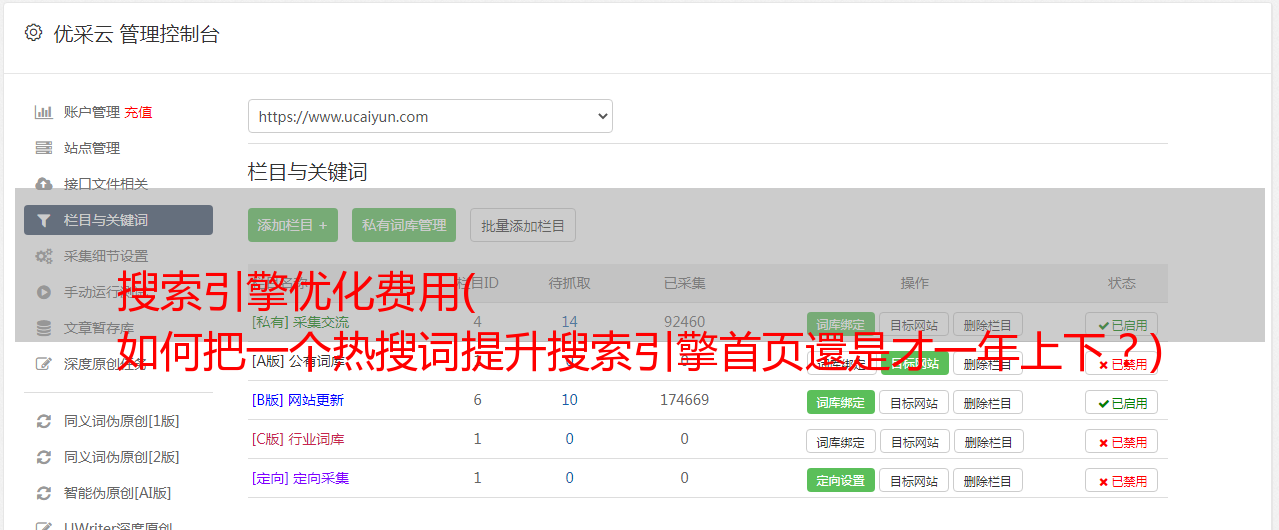Viewport: 1279px width, 530px height.
Task: Click the gear icon beside 优采云 管理控制台
Action: [33, 33]
